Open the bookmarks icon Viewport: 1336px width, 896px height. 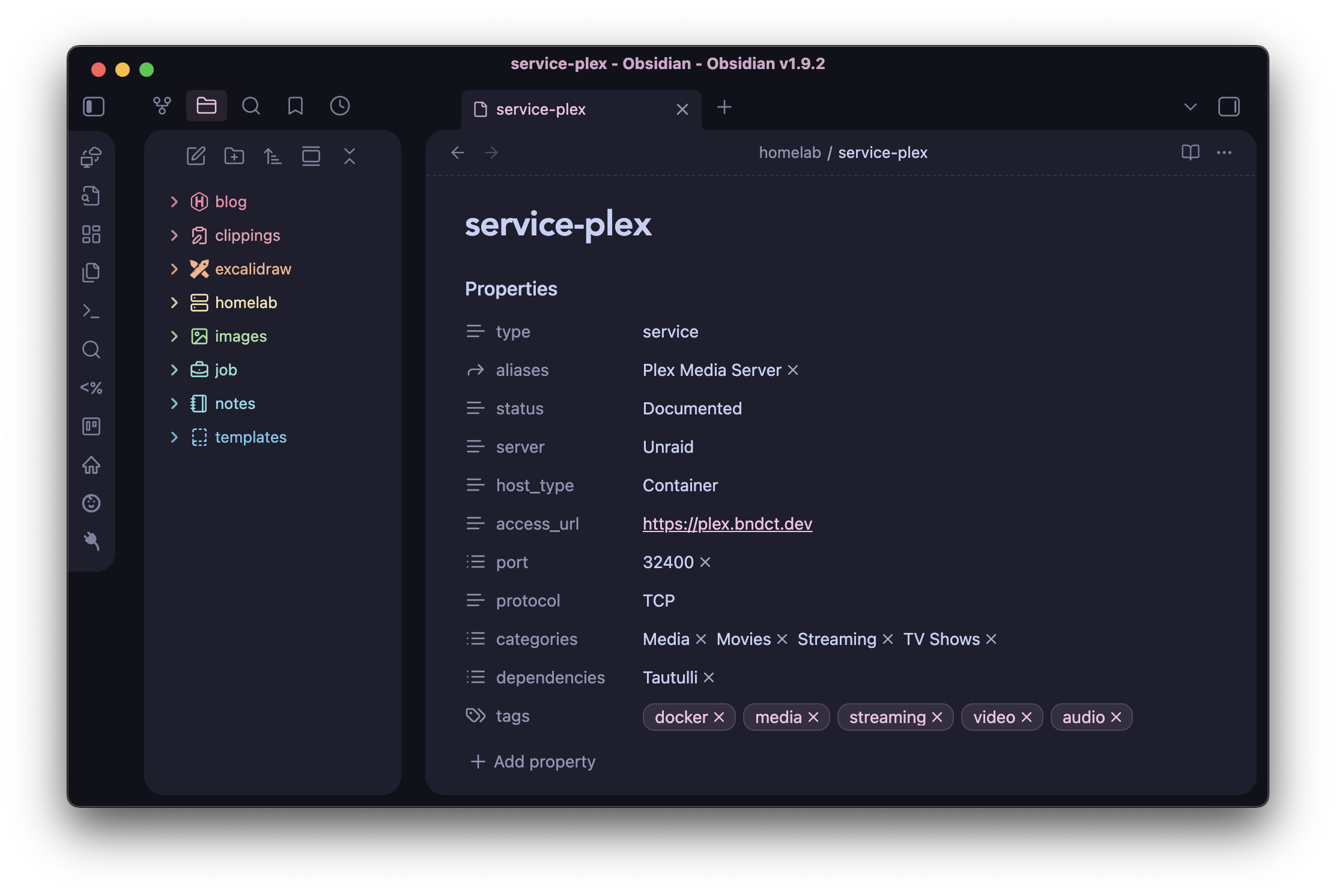pyautogui.click(x=296, y=106)
